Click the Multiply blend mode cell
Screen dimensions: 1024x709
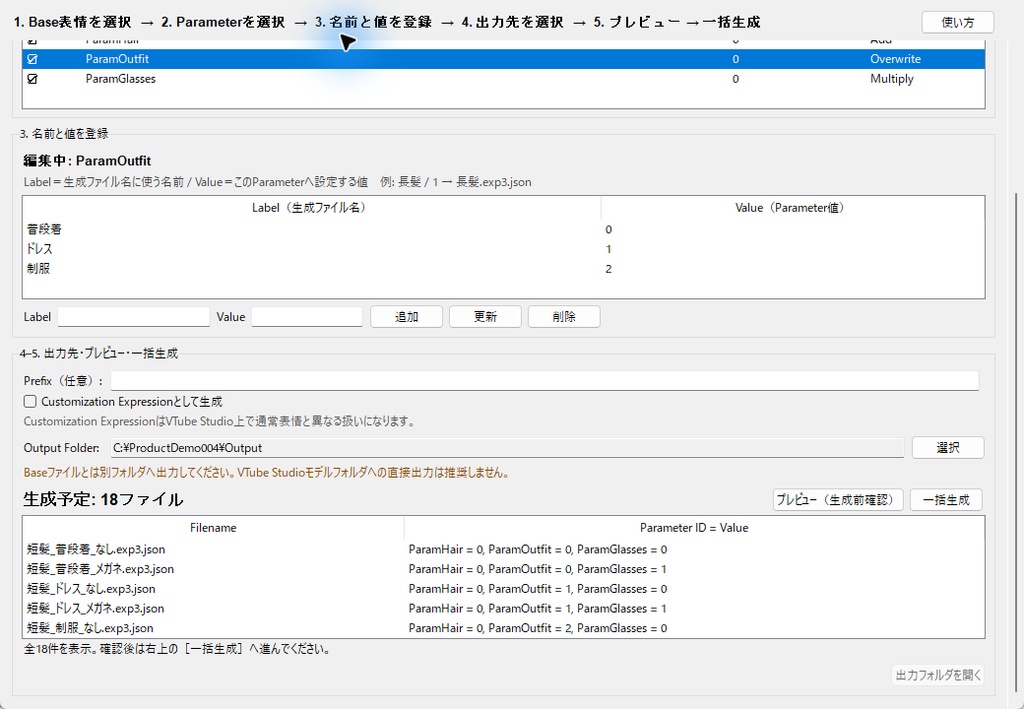coord(891,79)
